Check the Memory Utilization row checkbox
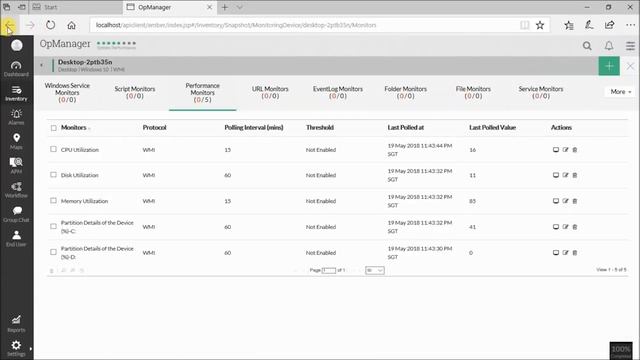640x360 pixels. 53,200
